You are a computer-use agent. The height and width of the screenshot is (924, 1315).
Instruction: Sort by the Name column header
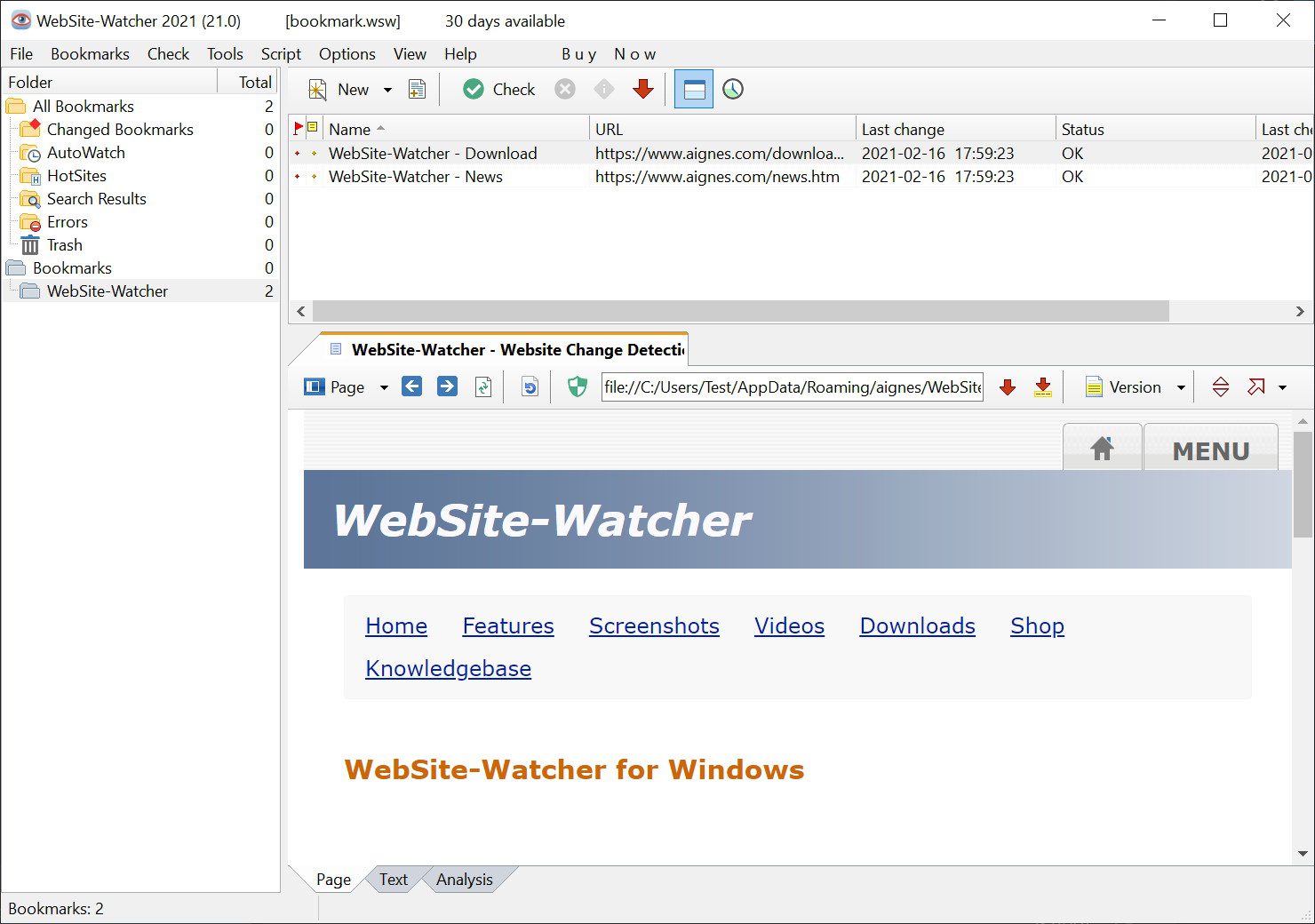pyautogui.click(x=456, y=129)
